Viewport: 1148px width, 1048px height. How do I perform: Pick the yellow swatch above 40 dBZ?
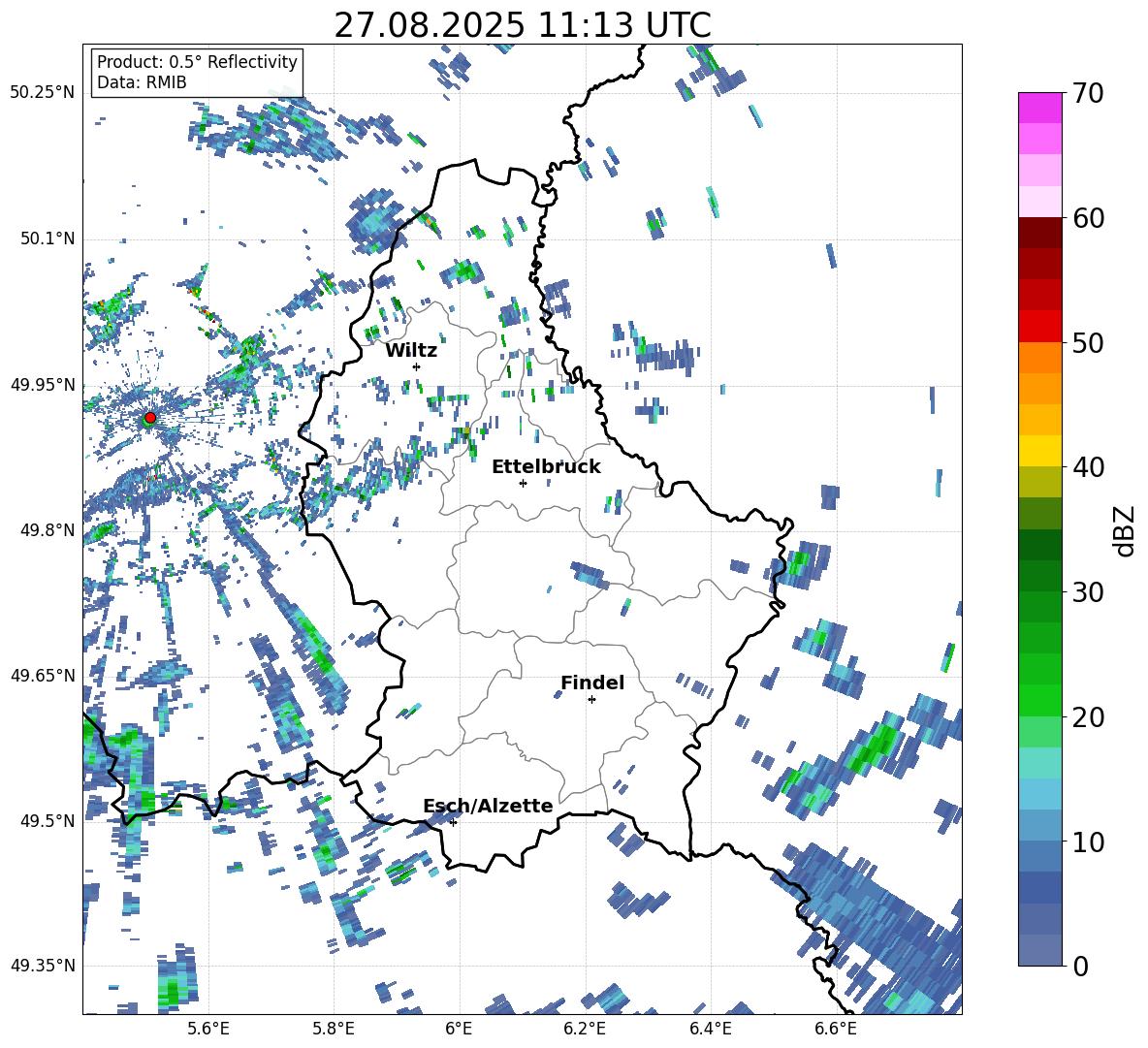pyautogui.click(x=1039, y=451)
